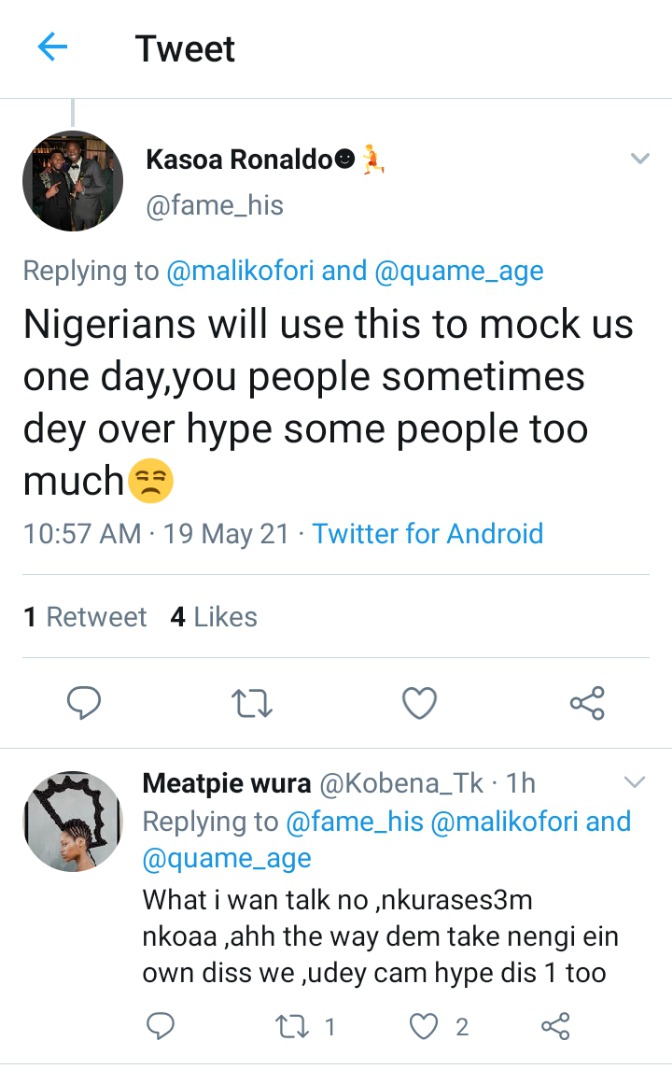Share Meatpie wura's reply
This screenshot has width=672, height=1068.
coord(556,1026)
